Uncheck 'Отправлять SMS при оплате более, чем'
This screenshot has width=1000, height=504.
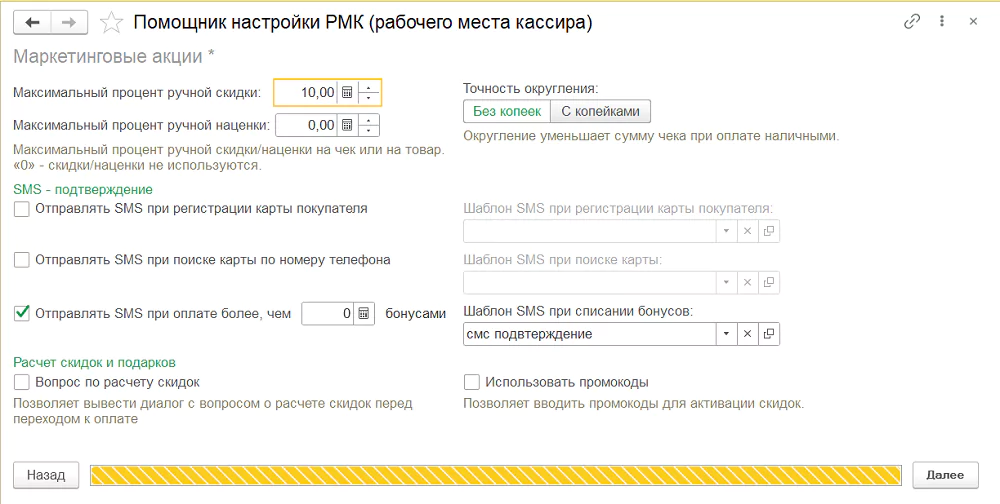(22, 313)
